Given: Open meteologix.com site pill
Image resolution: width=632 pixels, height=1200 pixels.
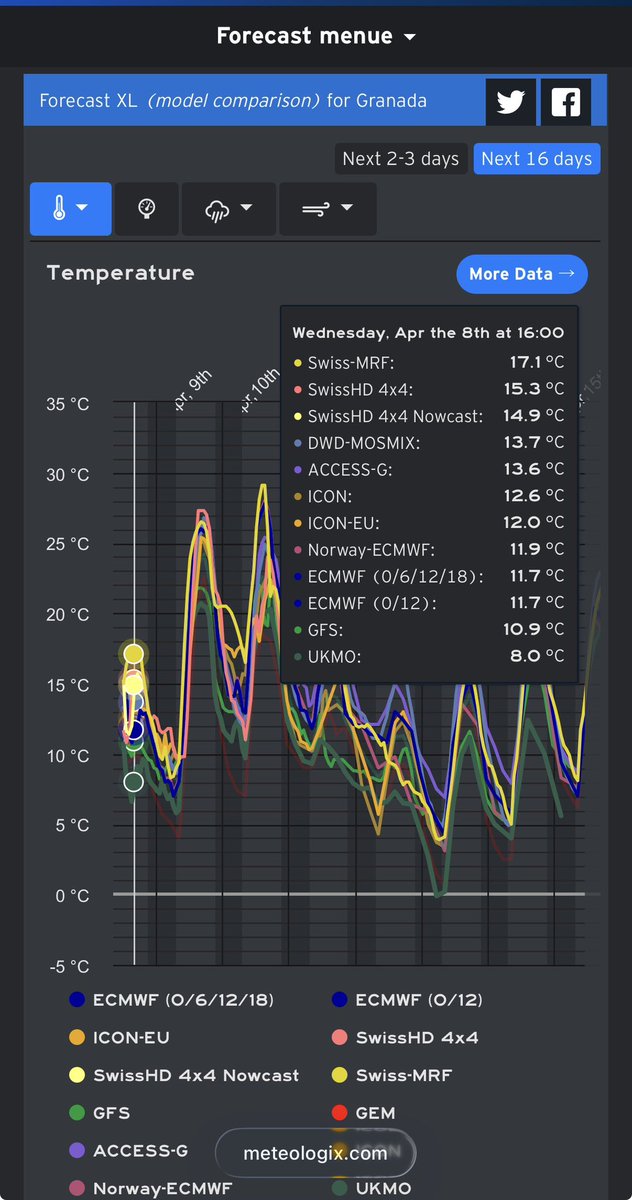Looking at the screenshot, I should 315,1153.
